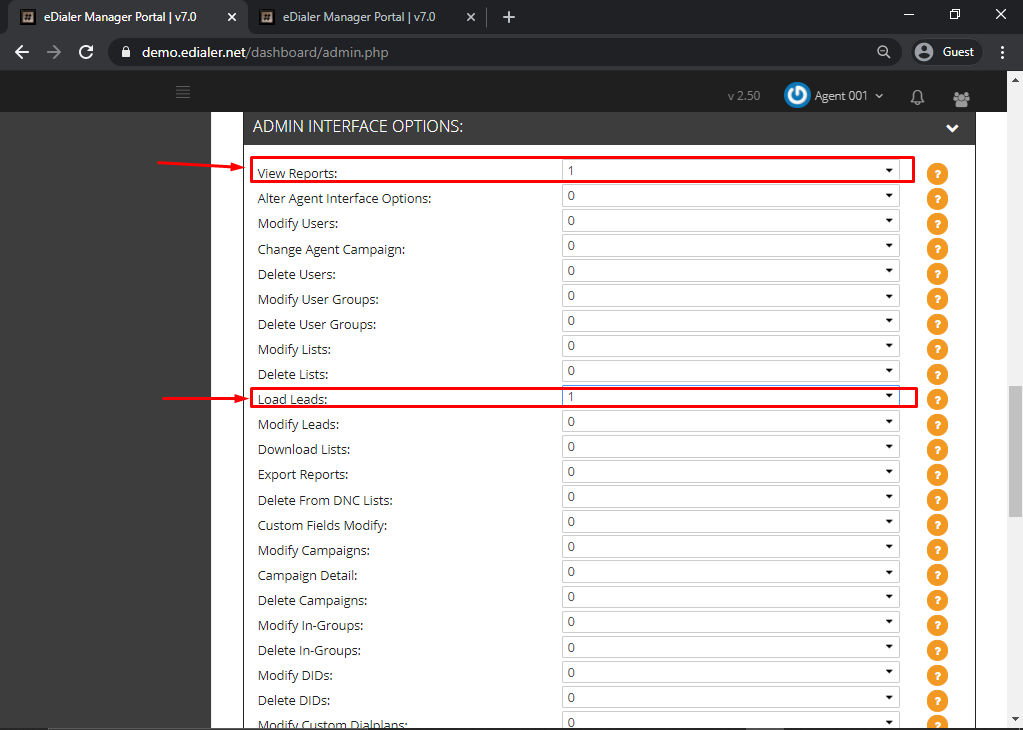This screenshot has width=1023, height=730.
Task: Reload the page with refresh icon
Action: 86,52
